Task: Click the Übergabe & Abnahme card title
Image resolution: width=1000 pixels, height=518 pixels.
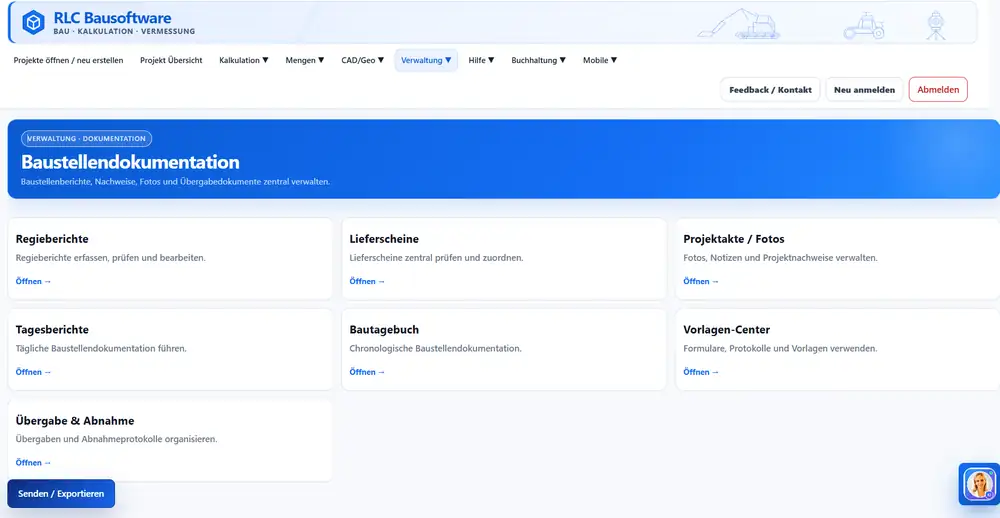Action: (75, 421)
